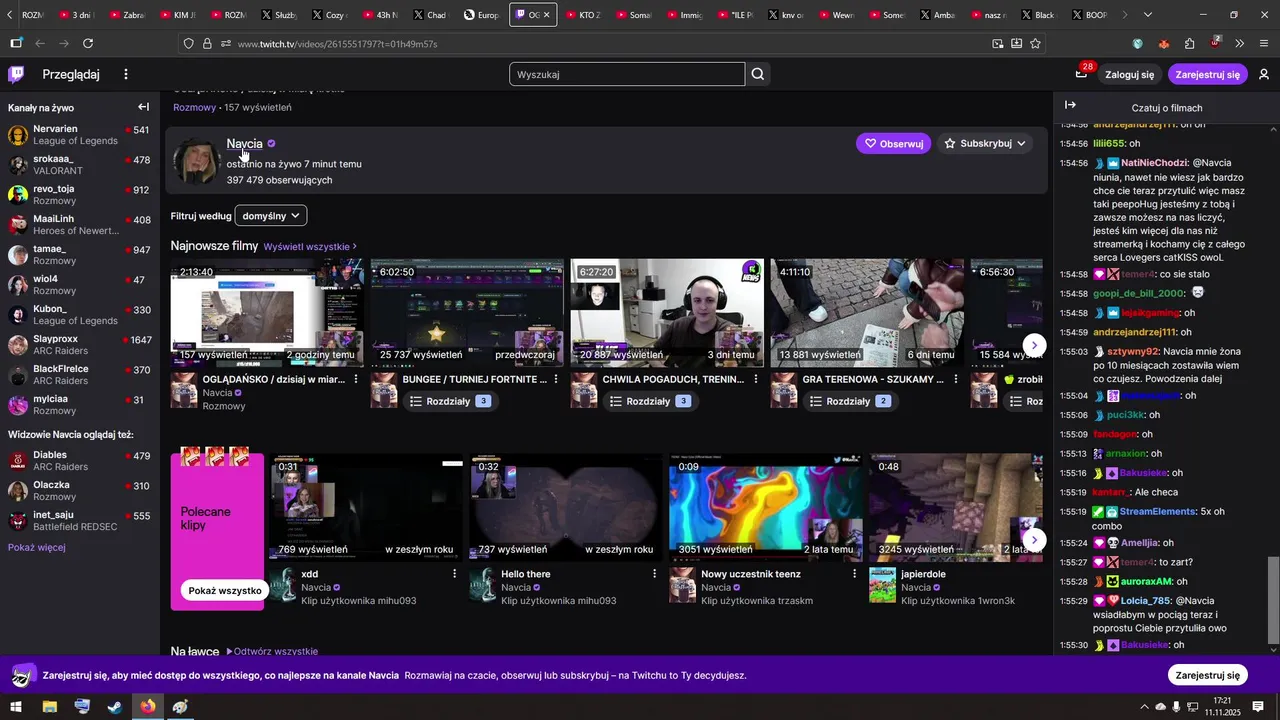The width and height of the screenshot is (1280, 720).
Task: Switch to the KTO Z browser tab
Action: 583,15
